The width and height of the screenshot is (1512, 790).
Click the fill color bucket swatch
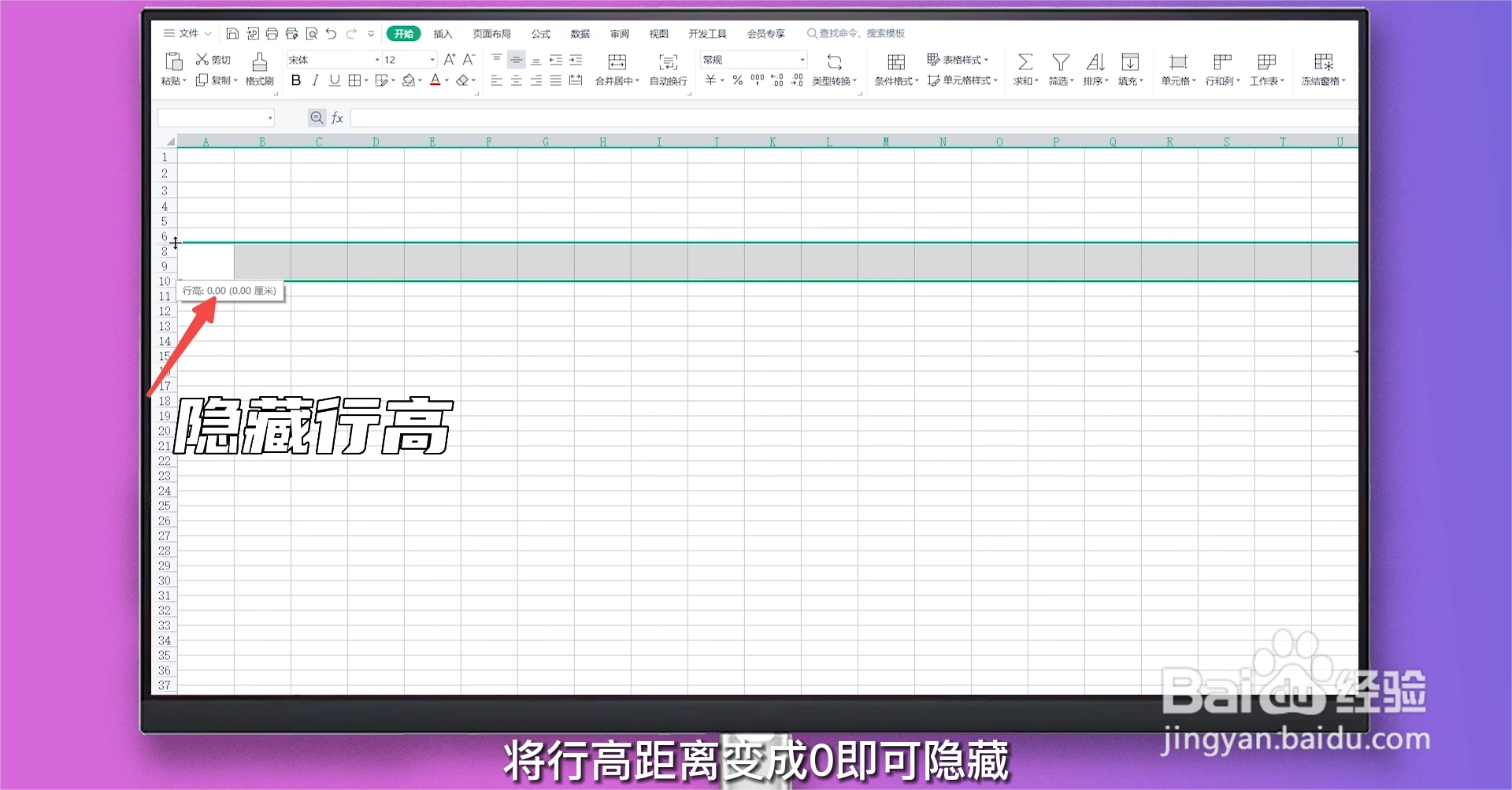tap(409, 80)
